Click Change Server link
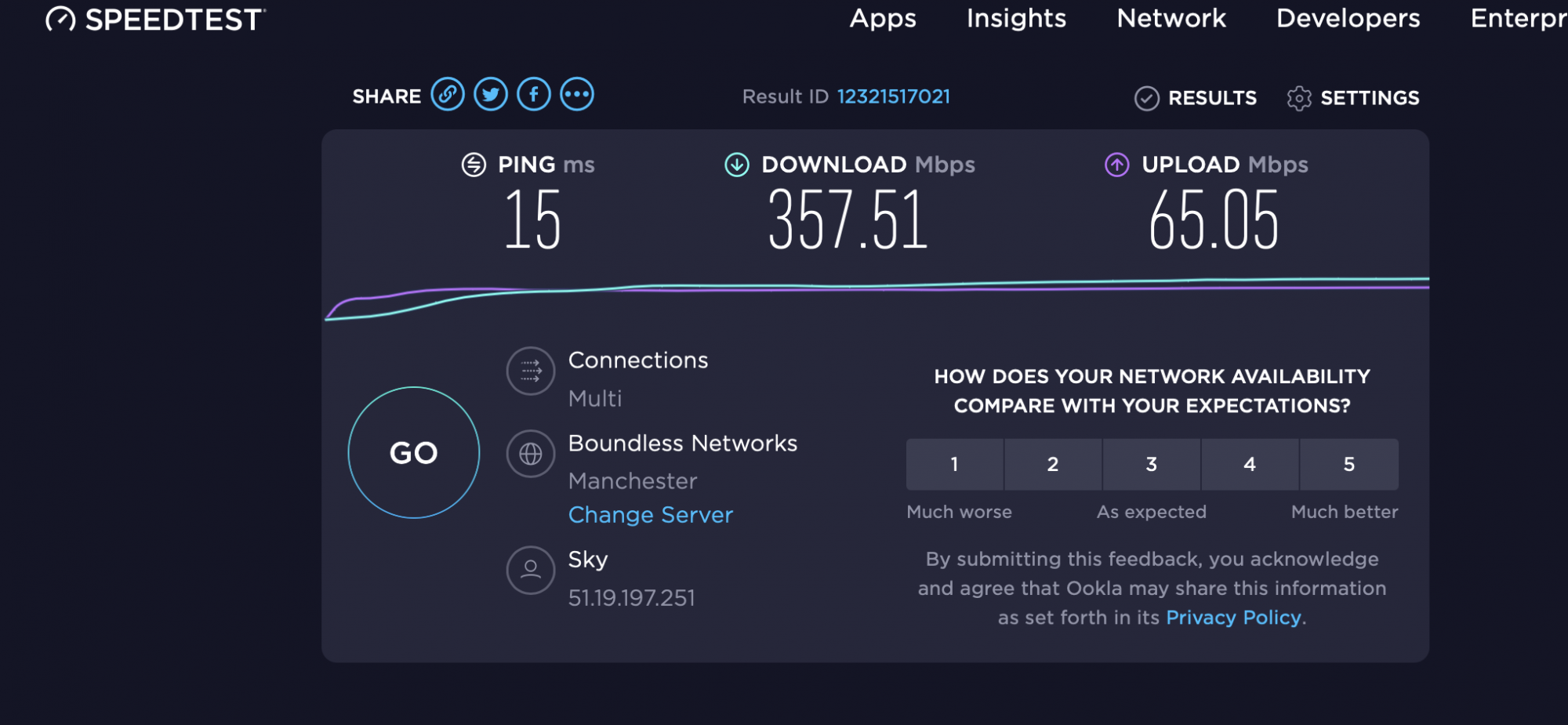 tap(651, 515)
